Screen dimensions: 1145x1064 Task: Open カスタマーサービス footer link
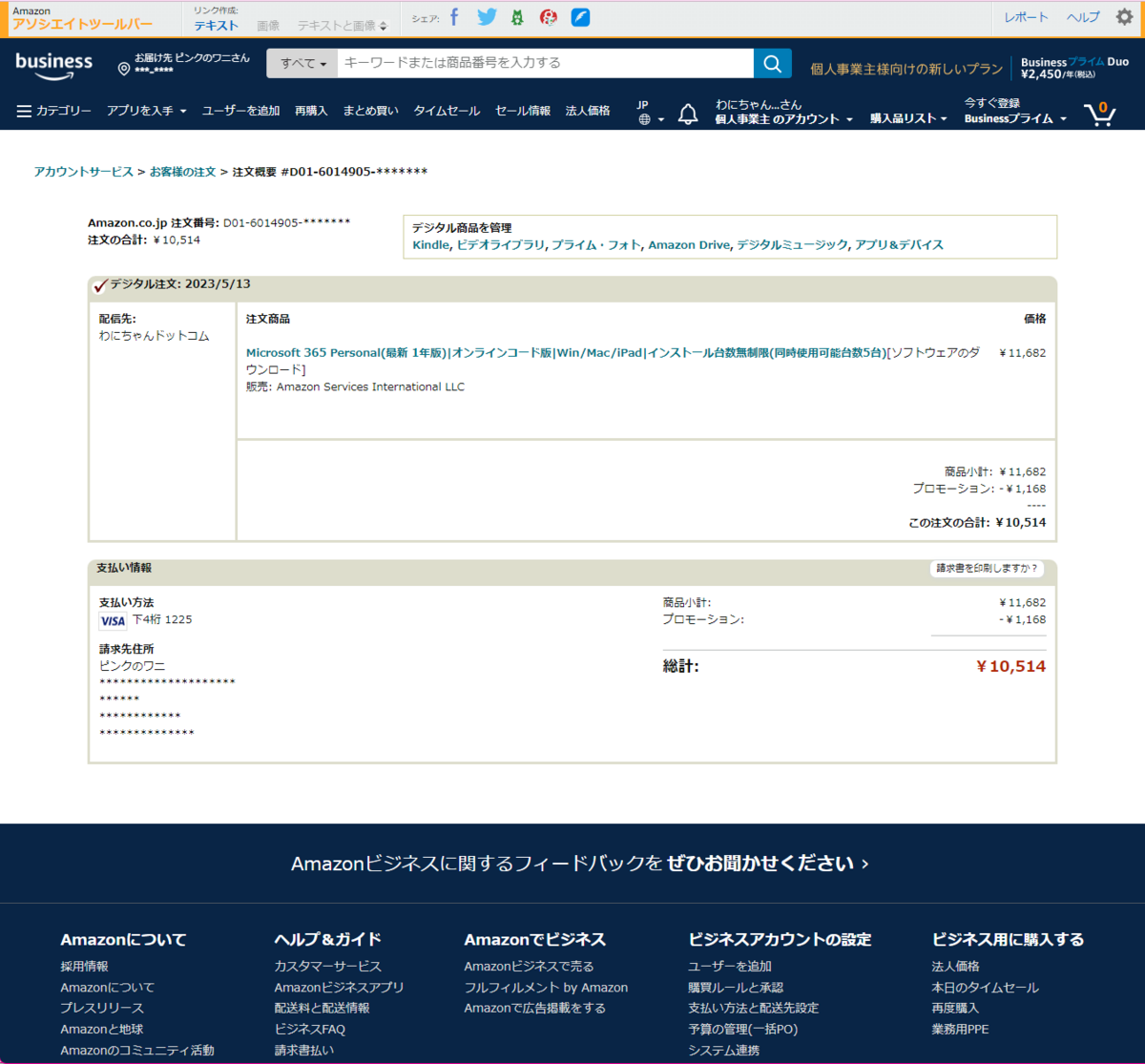pyautogui.click(x=327, y=967)
